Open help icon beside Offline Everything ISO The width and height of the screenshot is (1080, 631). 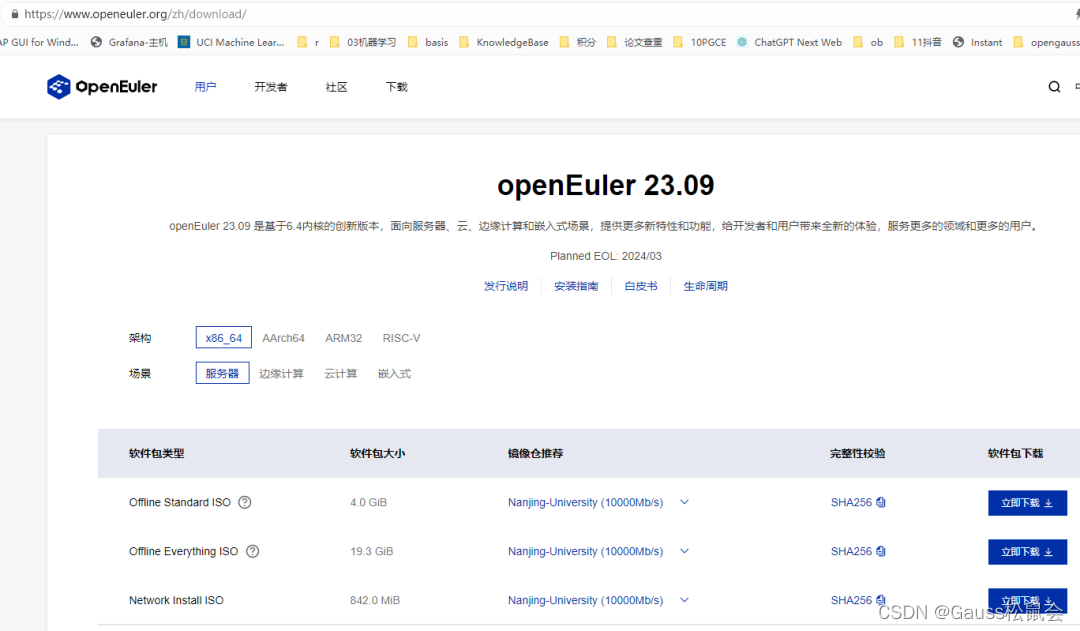[253, 551]
